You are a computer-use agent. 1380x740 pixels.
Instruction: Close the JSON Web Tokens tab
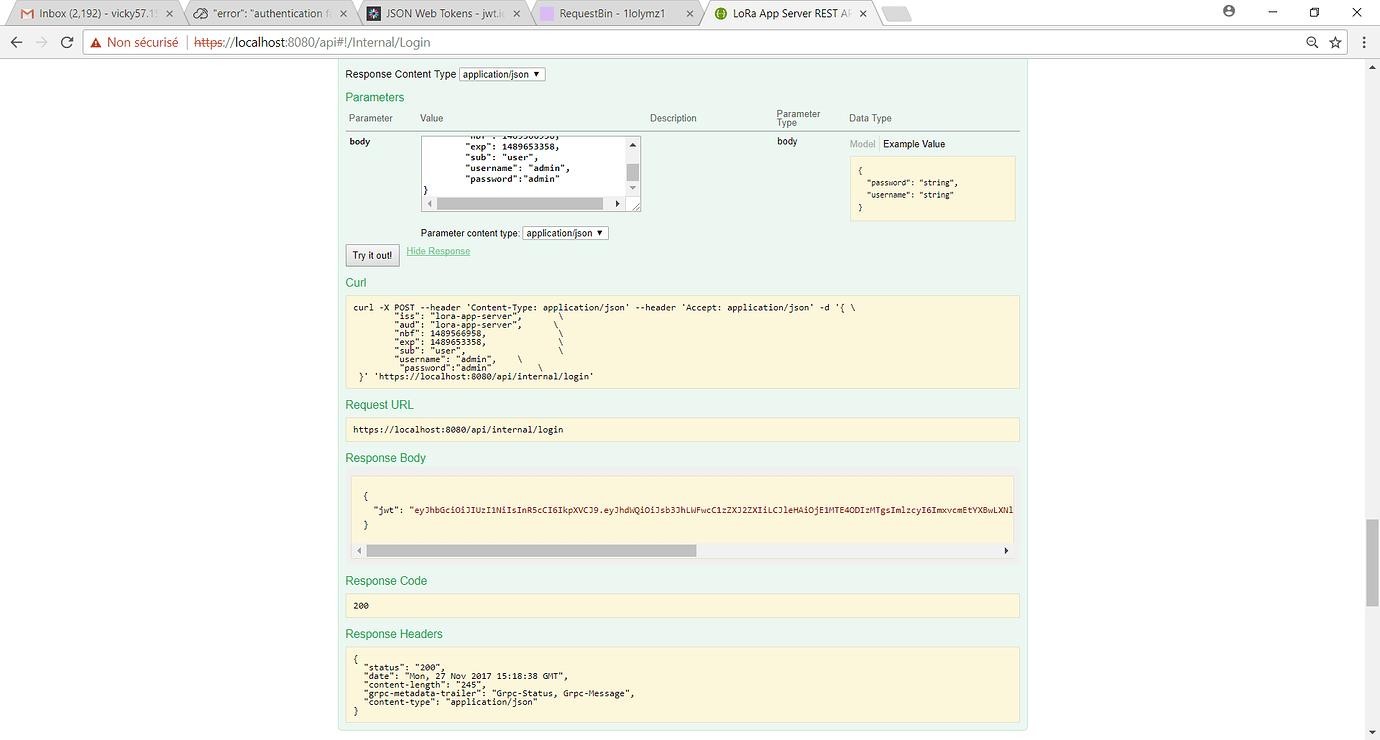(x=517, y=14)
